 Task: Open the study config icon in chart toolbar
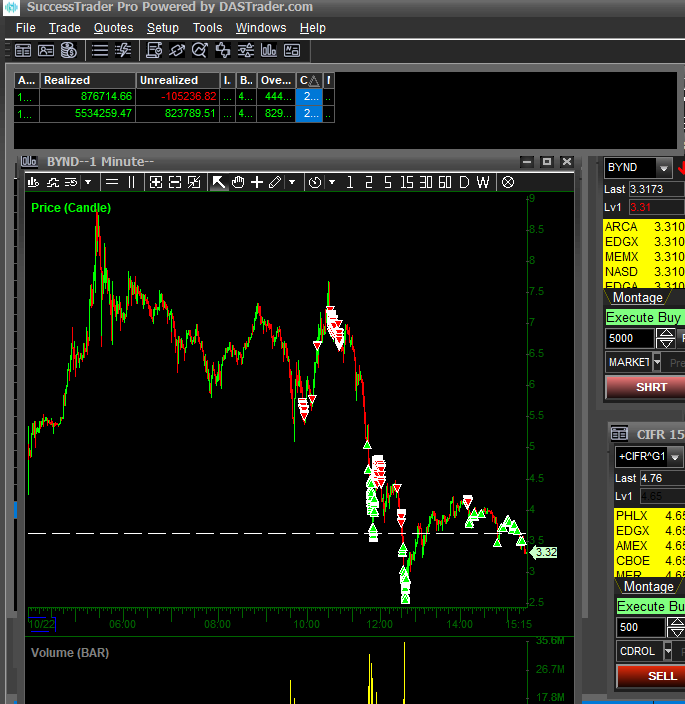(53, 182)
